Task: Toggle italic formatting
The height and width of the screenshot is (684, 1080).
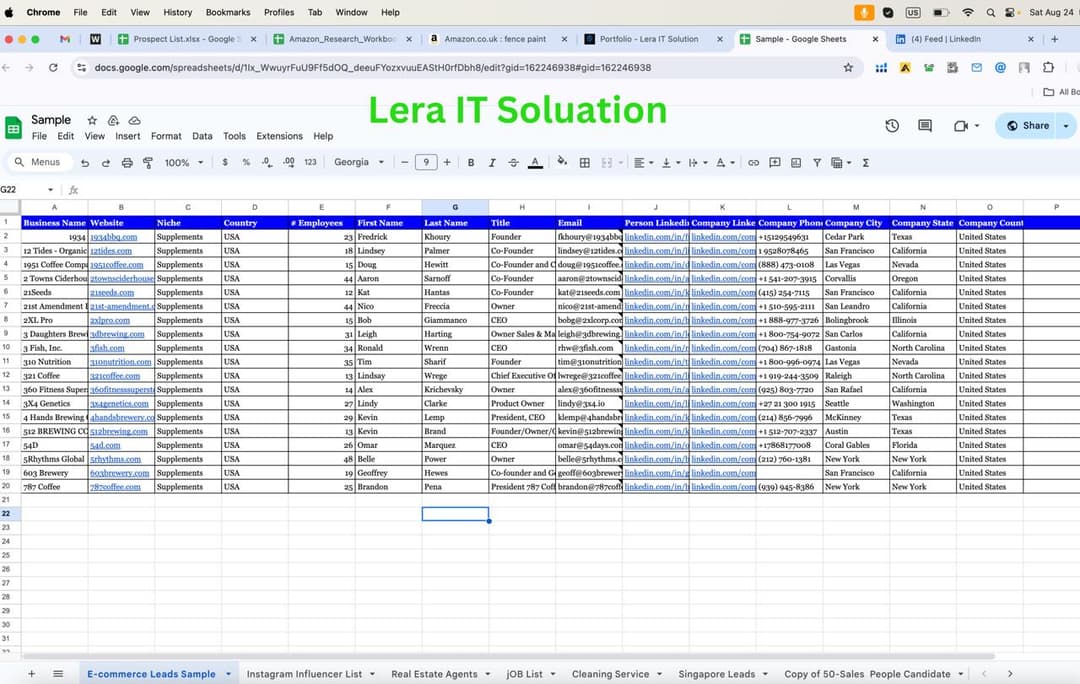Action: (490, 162)
